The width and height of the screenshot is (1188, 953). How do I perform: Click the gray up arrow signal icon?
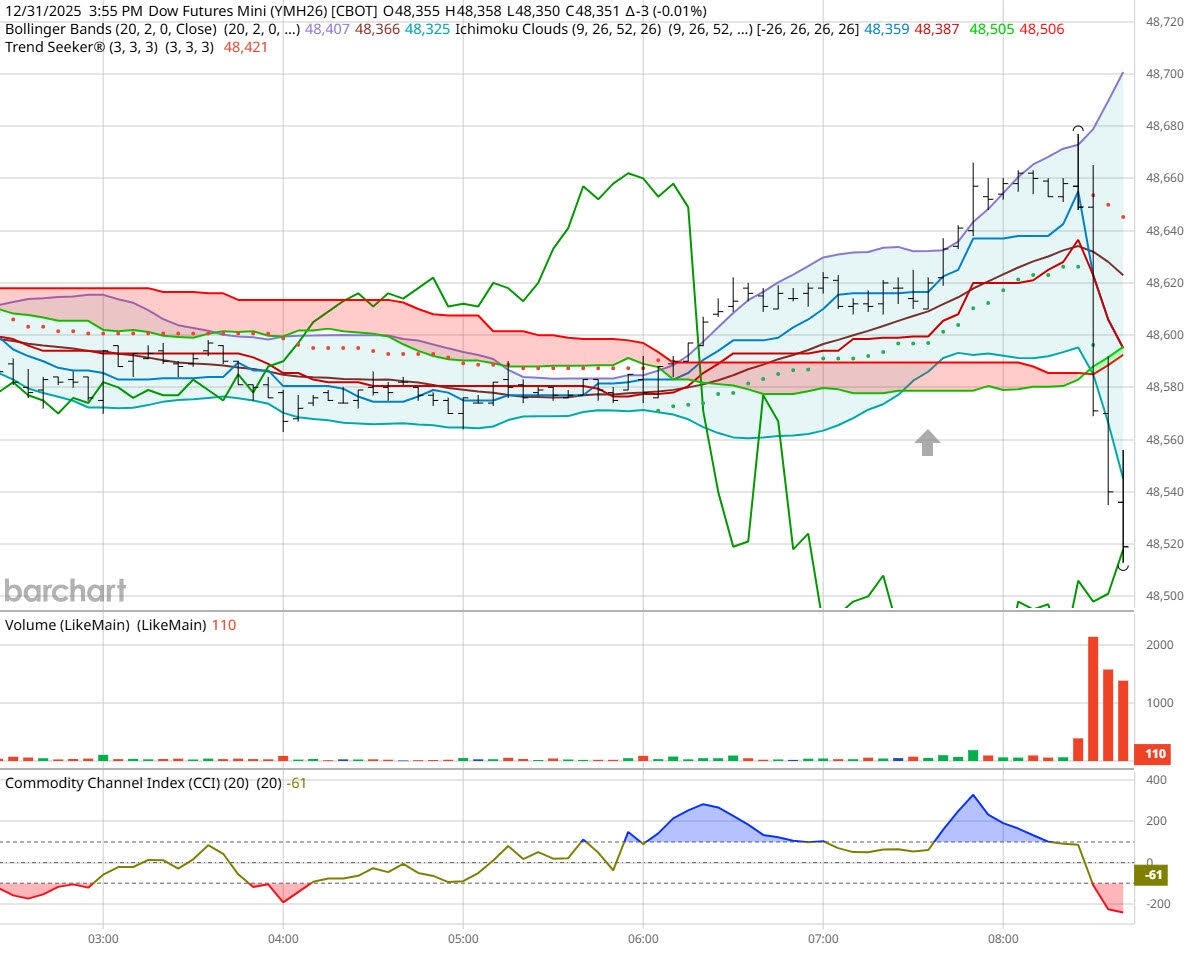click(927, 443)
